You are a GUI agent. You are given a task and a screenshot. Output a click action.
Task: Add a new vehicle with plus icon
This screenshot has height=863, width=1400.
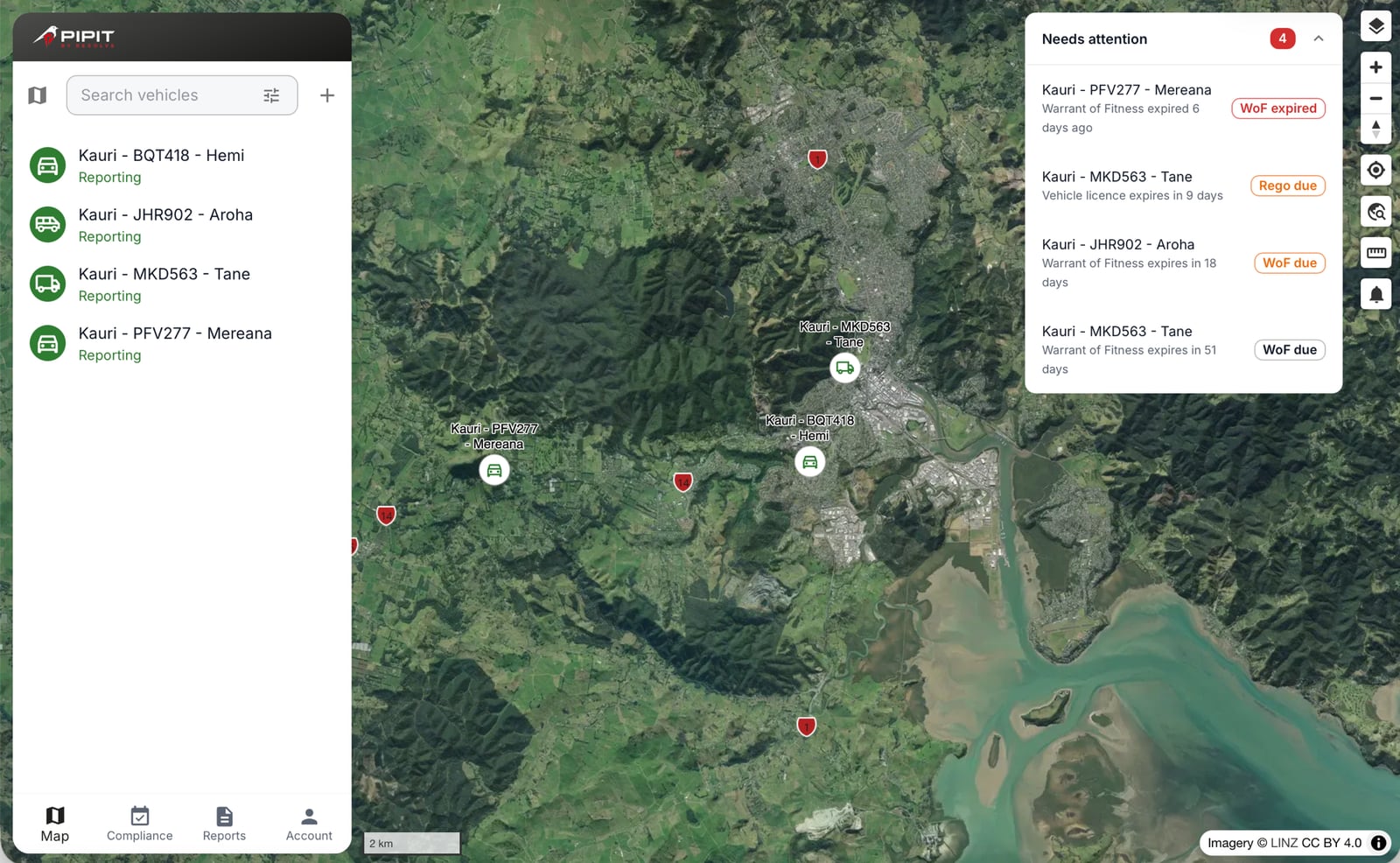(x=327, y=95)
